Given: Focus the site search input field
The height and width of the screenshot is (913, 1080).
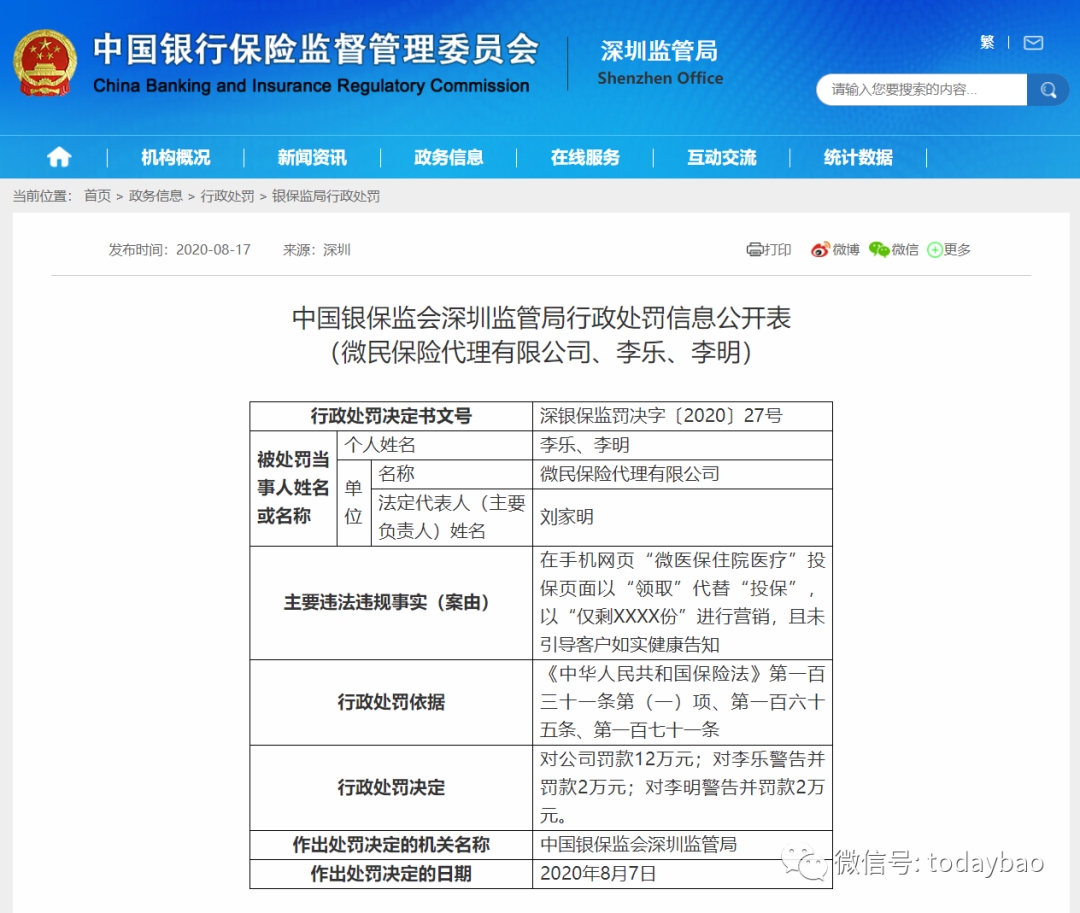Looking at the screenshot, I should (x=922, y=90).
